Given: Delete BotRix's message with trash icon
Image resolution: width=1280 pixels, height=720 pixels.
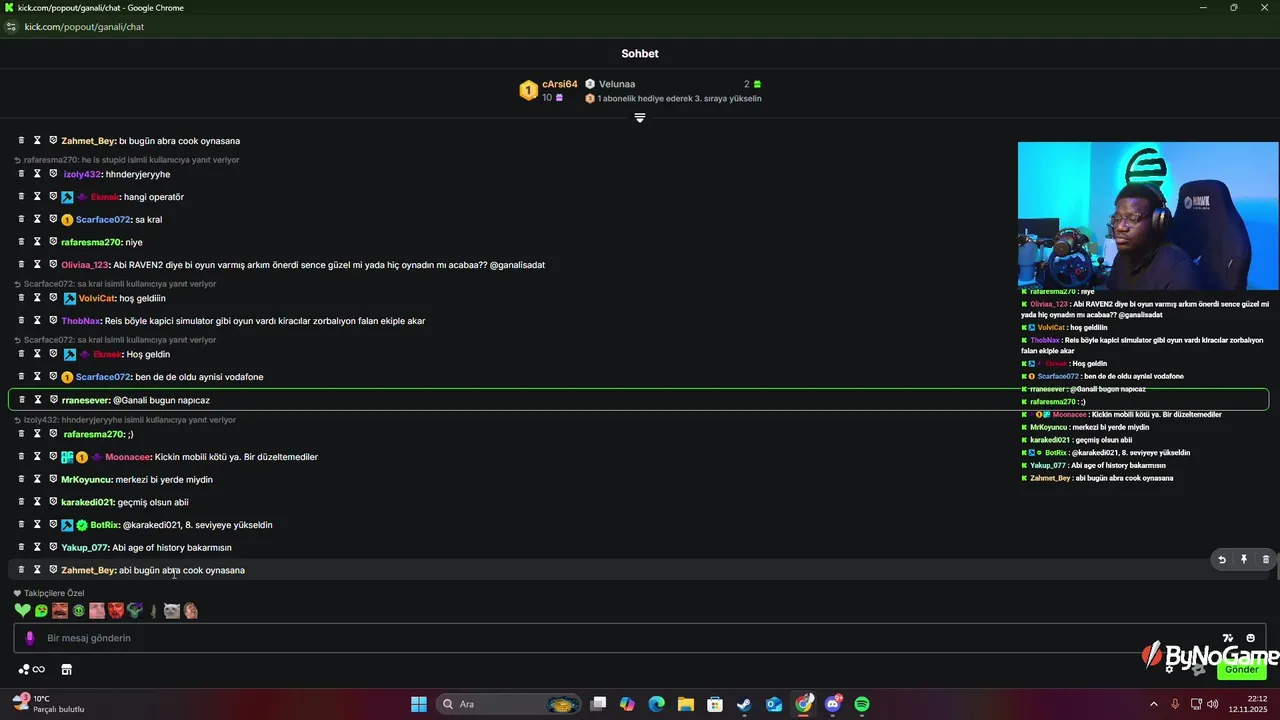Looking at the screenshot, I should point(21,525).
